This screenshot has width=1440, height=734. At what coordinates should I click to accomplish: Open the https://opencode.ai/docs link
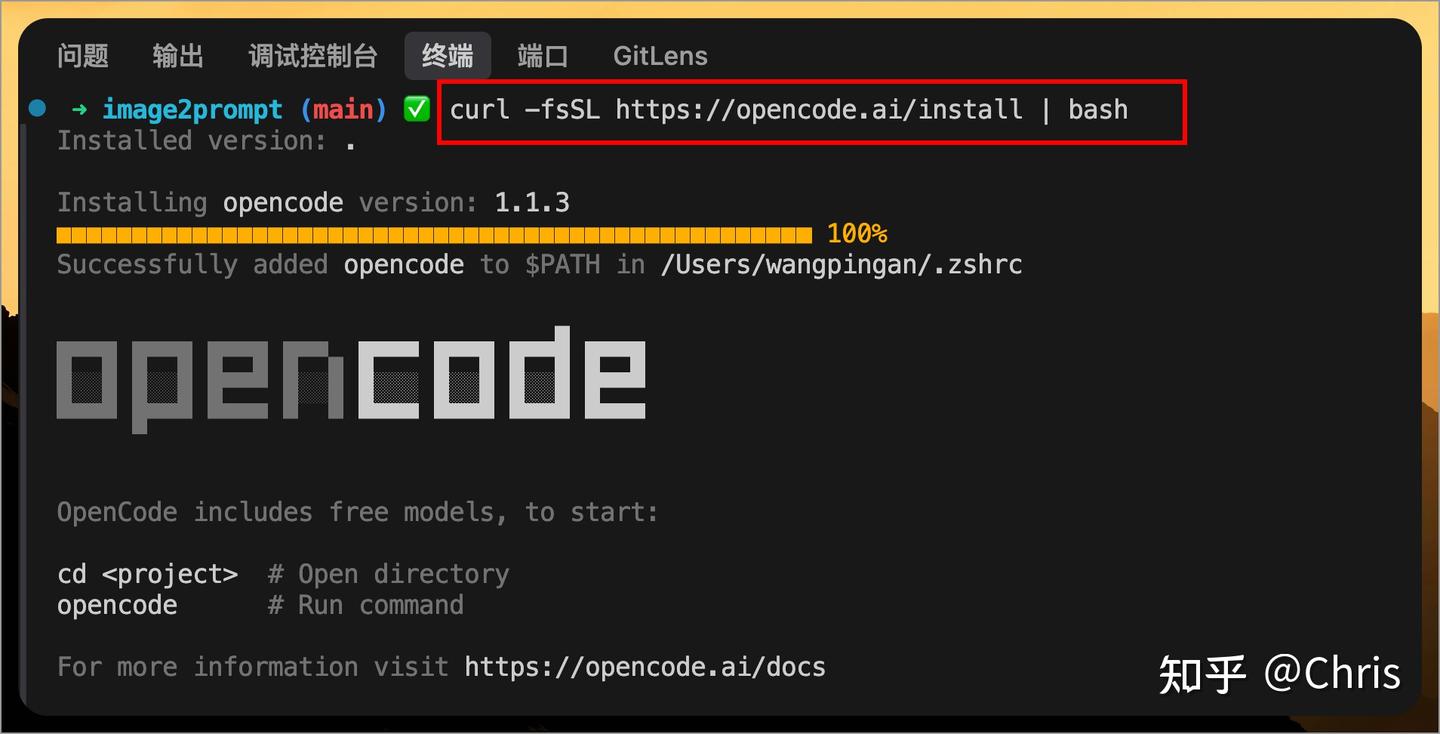click(x=645, y=667)
